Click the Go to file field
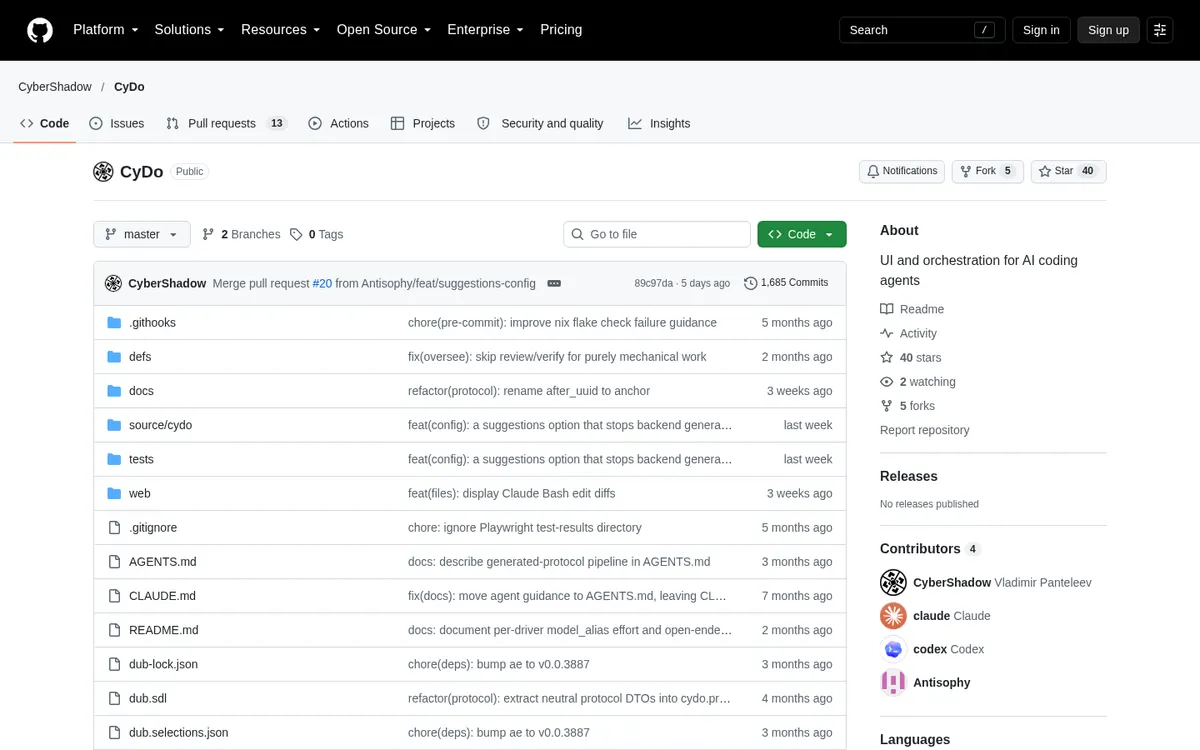1200x750 pixels. pos(657,234)
